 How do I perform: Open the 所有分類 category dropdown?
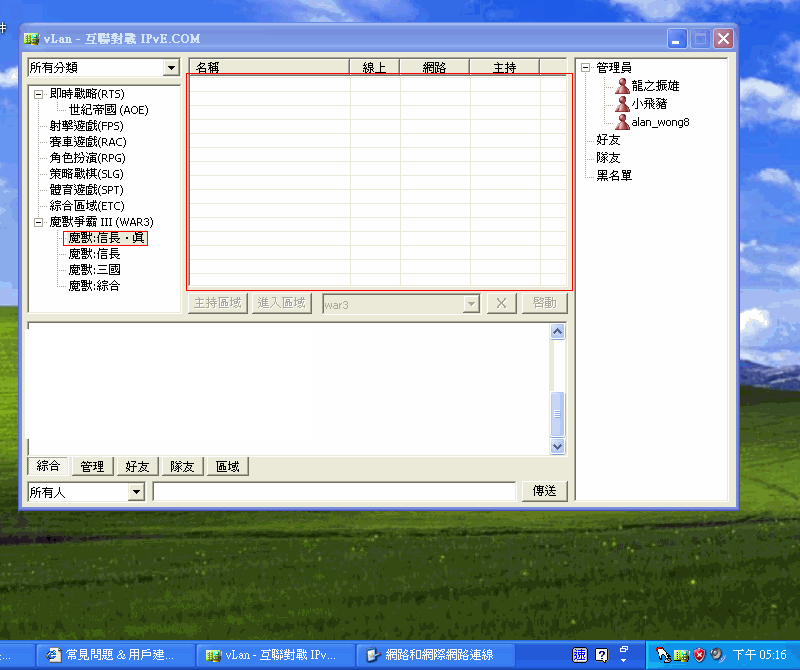click(171, 68)
